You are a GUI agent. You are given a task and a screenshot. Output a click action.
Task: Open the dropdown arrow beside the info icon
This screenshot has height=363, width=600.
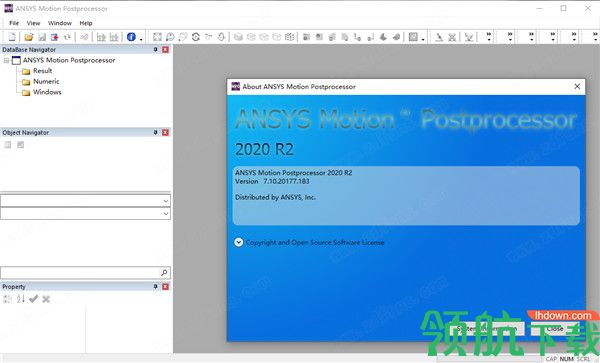tap(141, 39)
